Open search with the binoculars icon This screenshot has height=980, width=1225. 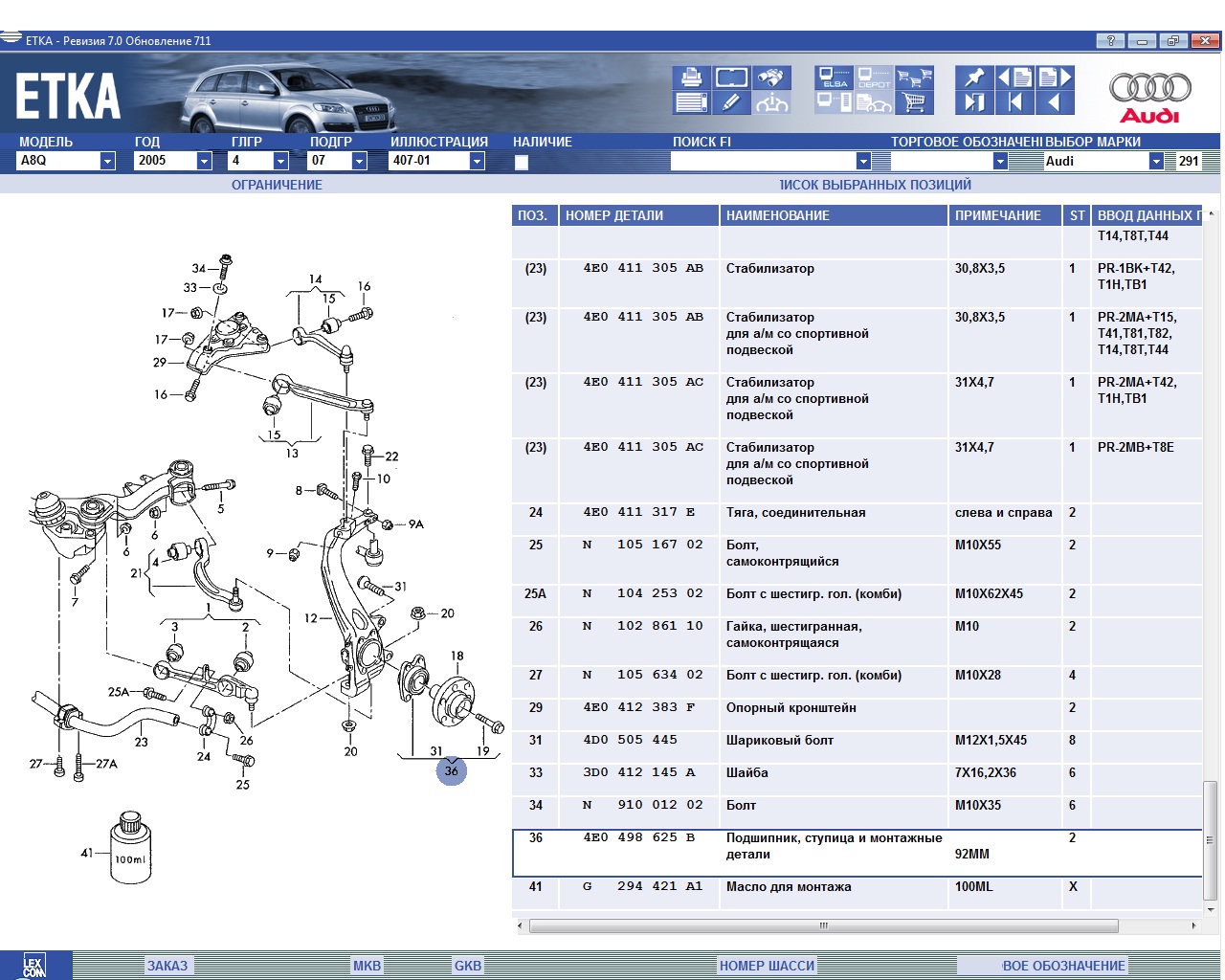(x=772, y=78)
